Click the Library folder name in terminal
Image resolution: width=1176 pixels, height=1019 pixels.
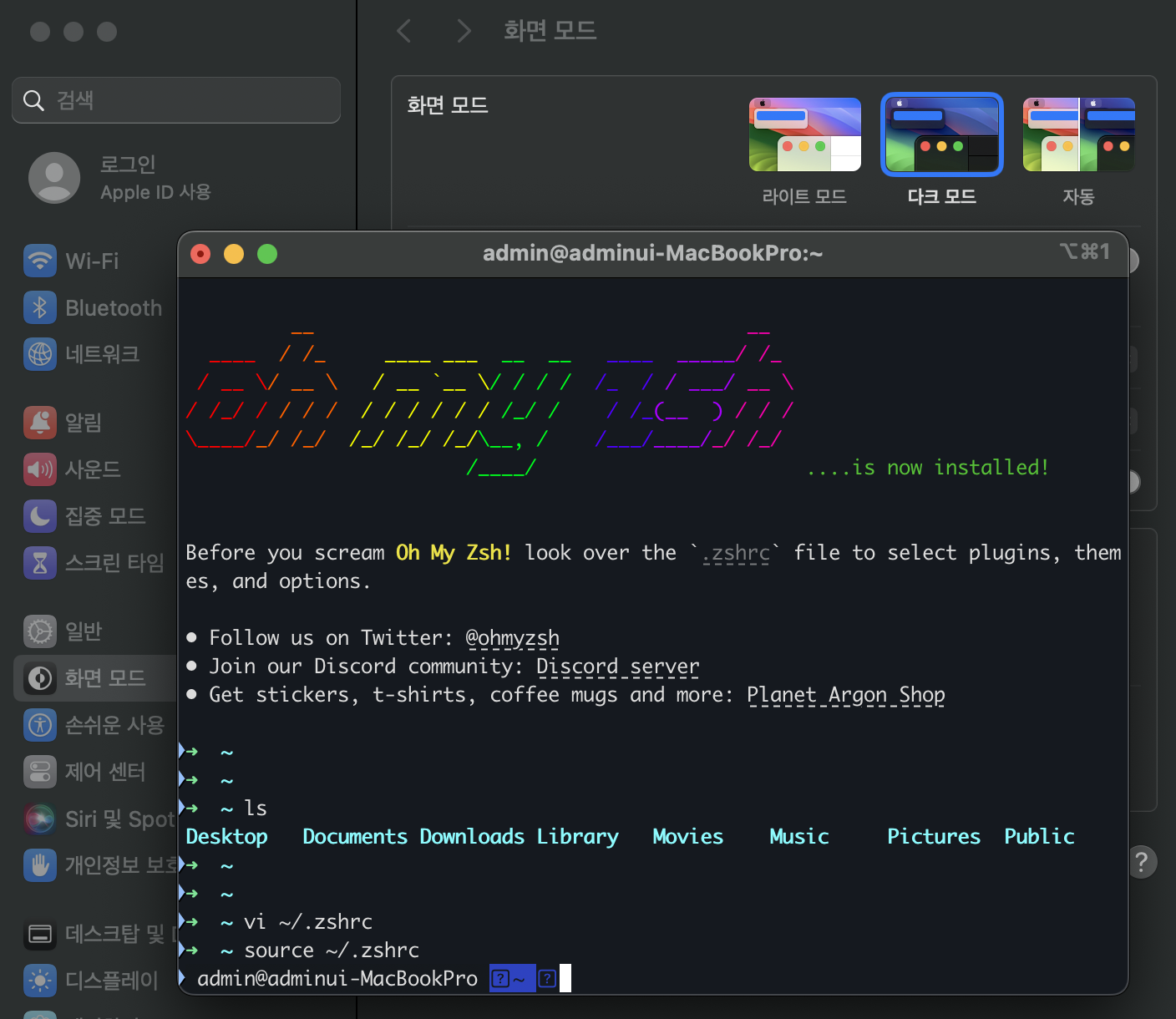tap(578, 837)
